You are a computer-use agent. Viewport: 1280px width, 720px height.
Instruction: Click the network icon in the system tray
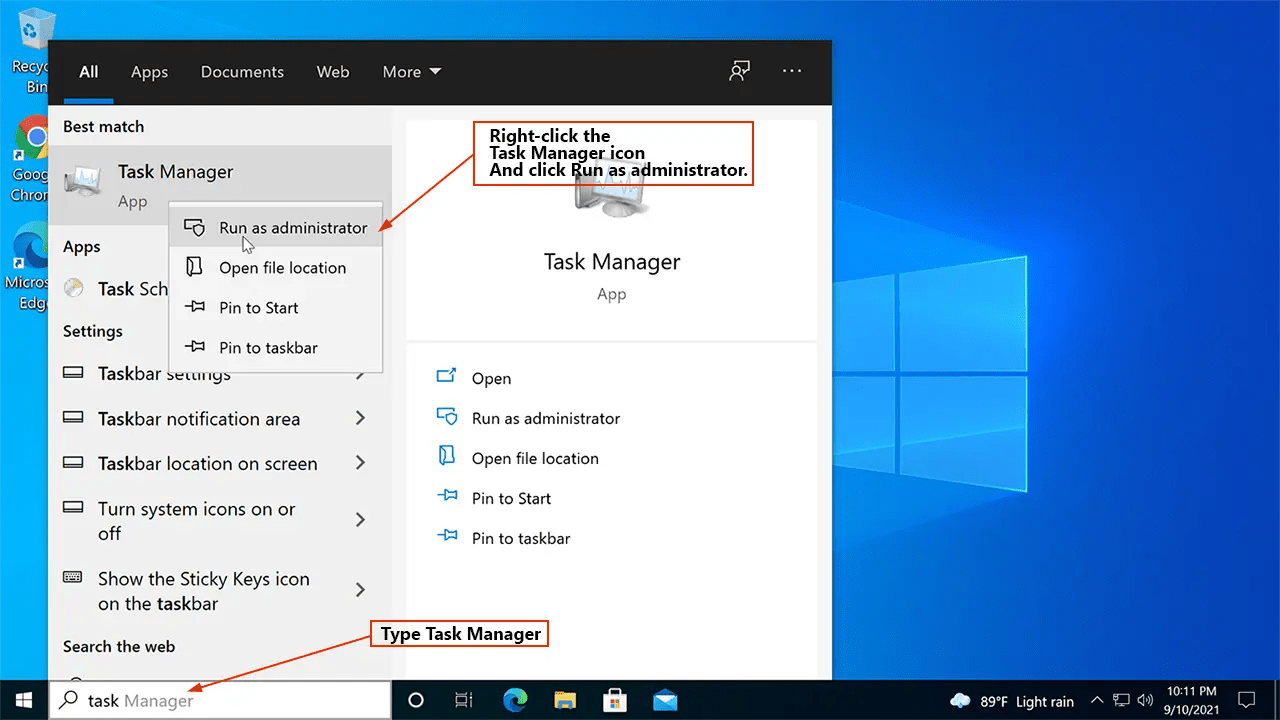click(1122, 700)
